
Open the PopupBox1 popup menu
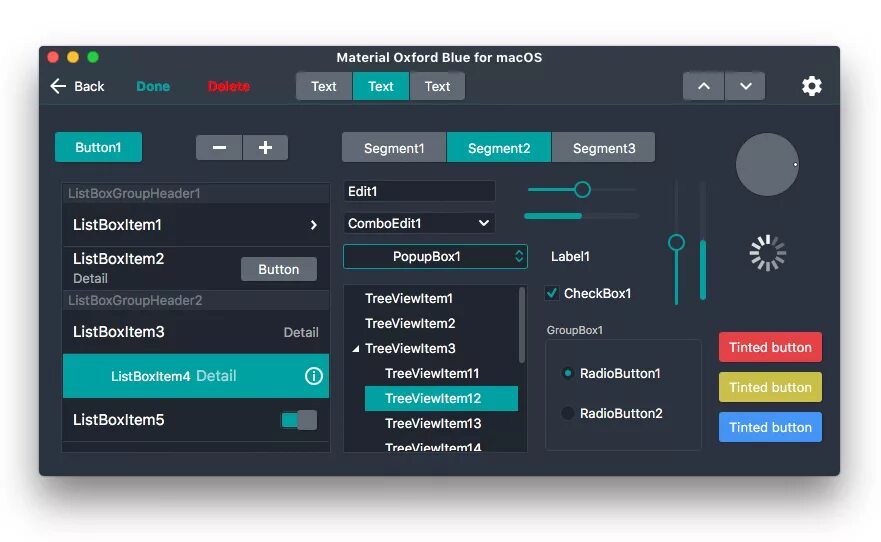point(435,257)
